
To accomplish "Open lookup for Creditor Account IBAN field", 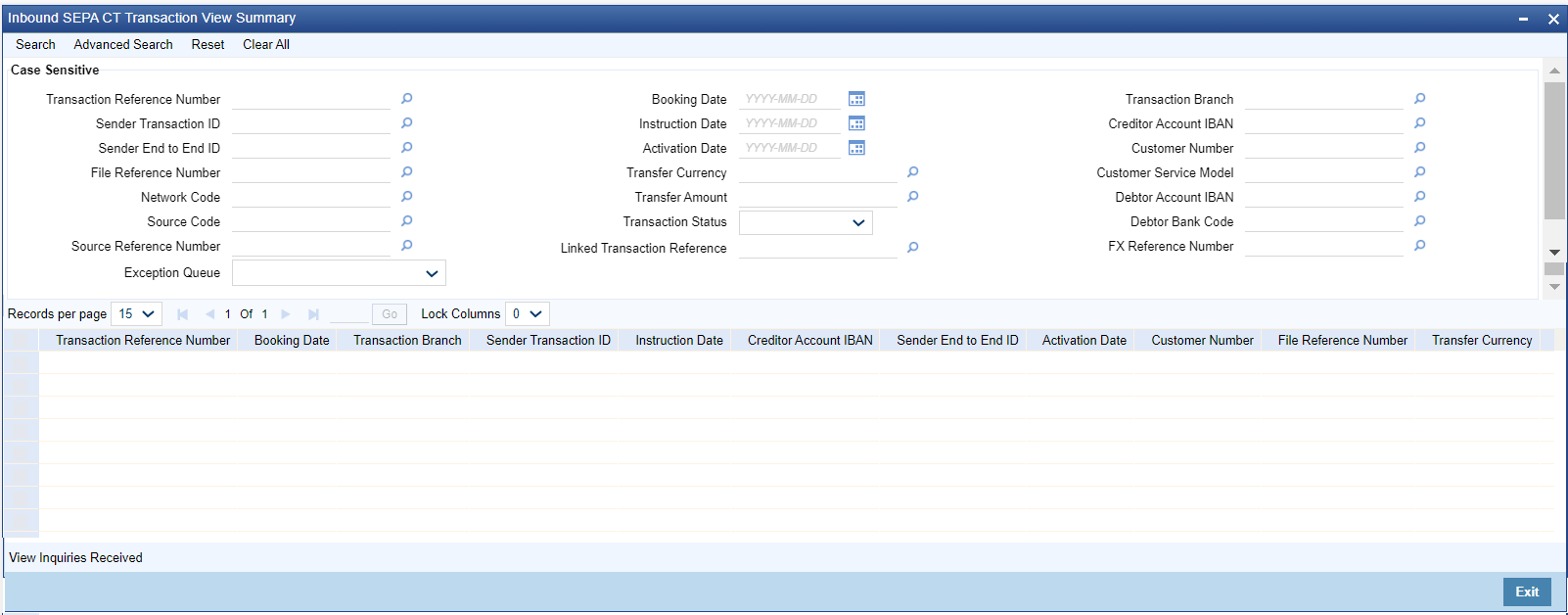I will [x=1420, y=123].
